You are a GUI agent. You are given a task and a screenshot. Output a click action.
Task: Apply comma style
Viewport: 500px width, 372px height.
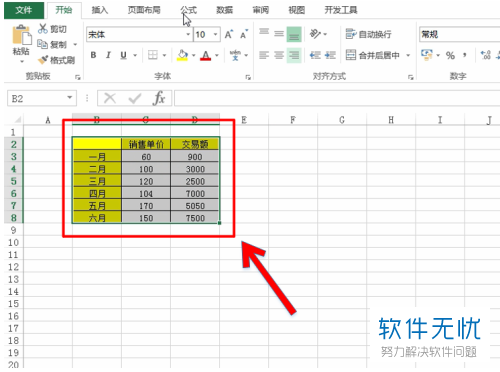pos(465,55)
